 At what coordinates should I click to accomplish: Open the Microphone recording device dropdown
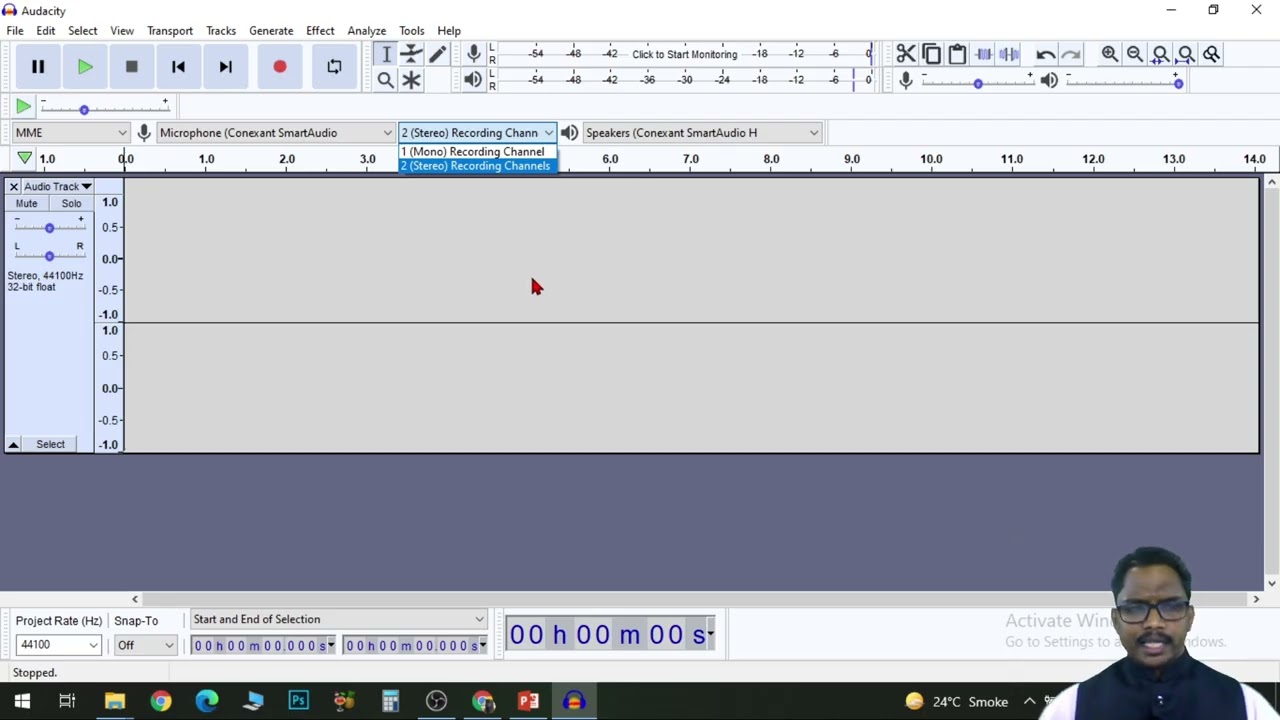[276, 133]
